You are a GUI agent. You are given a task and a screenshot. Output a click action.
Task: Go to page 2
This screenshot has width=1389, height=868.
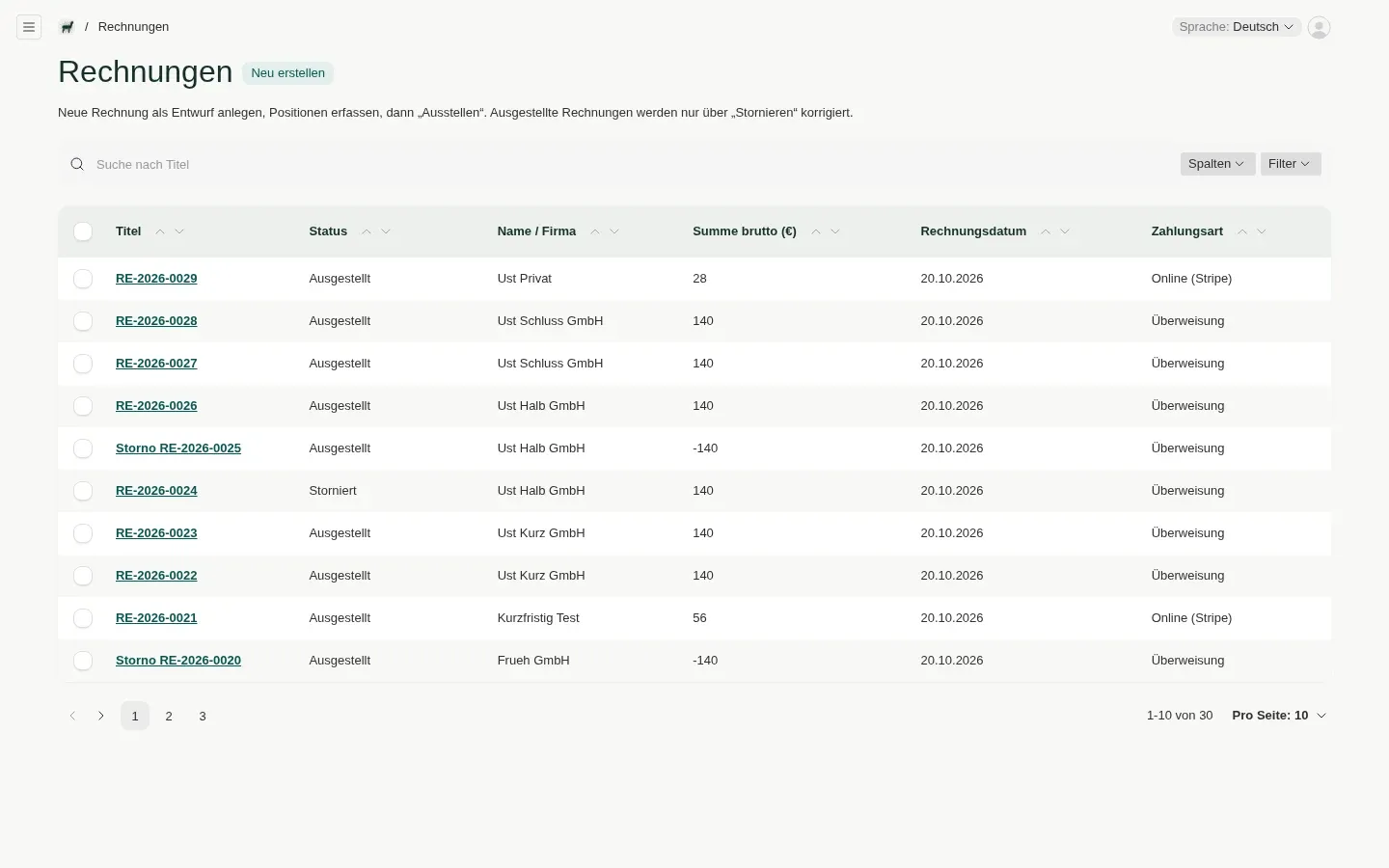click(169, 716)
